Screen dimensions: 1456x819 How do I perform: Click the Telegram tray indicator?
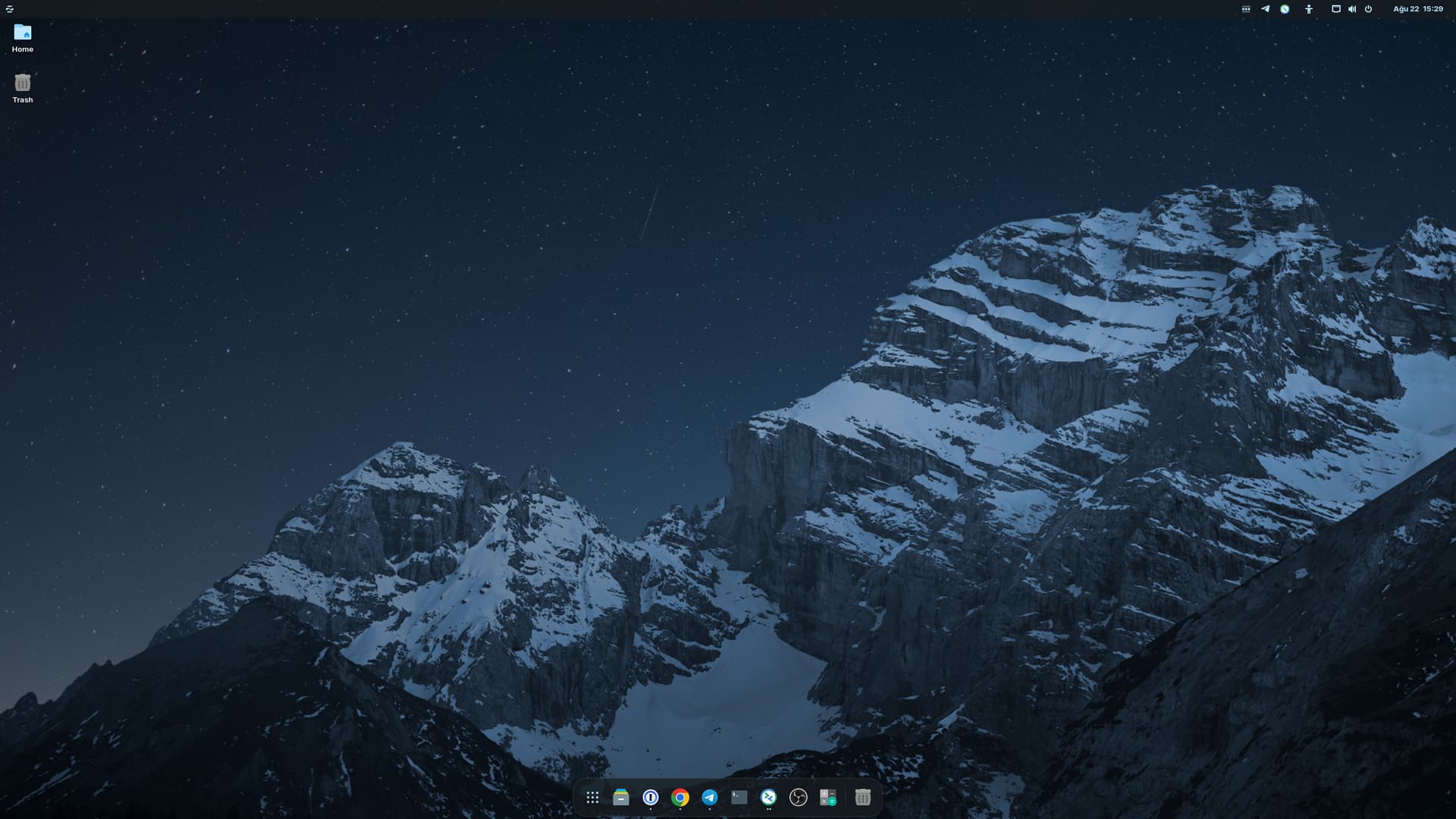tap(1265, 9)
